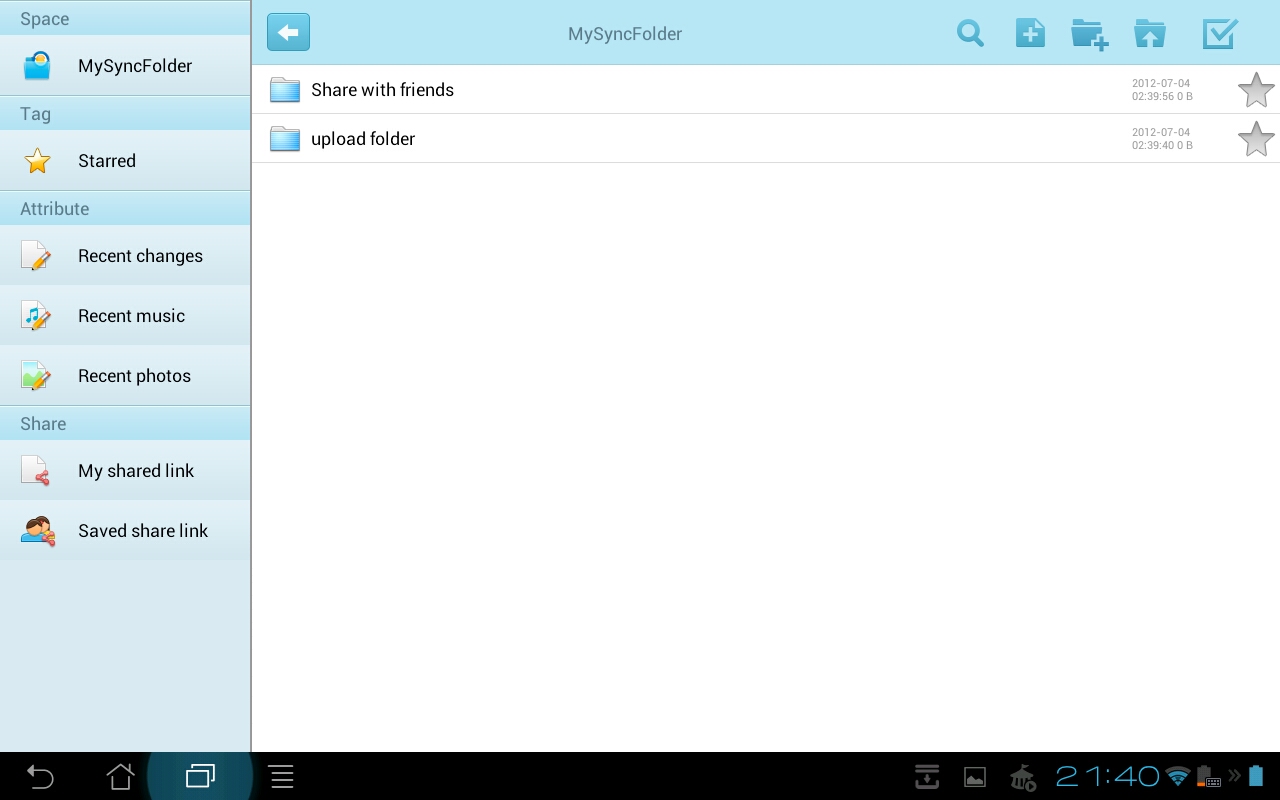The width and height of the screenshot is (1280, 800).
Task: Click the Space section header
Action: (125, 19)
